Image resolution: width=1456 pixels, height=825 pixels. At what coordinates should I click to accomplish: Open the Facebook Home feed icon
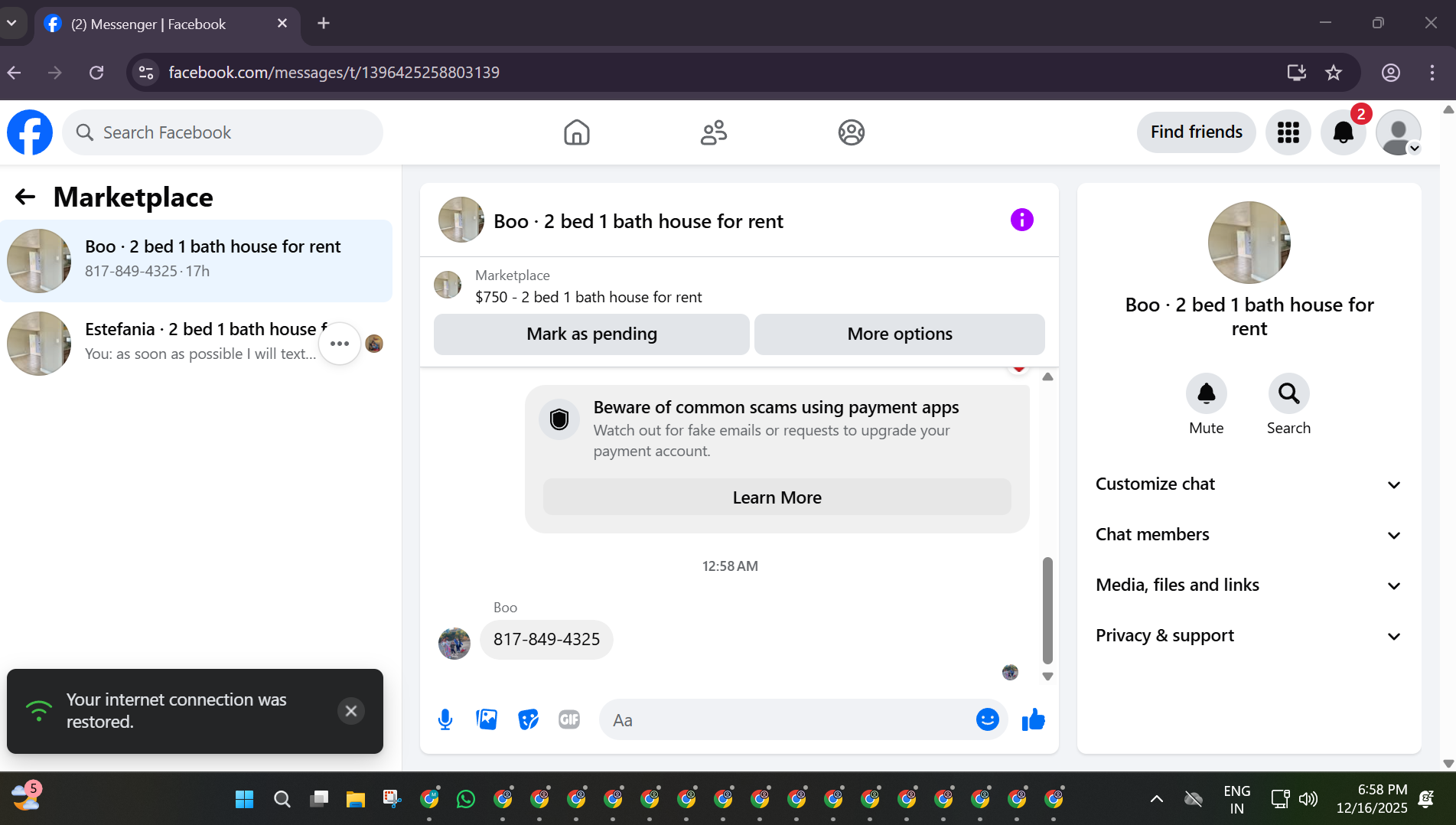coord(577,132)
